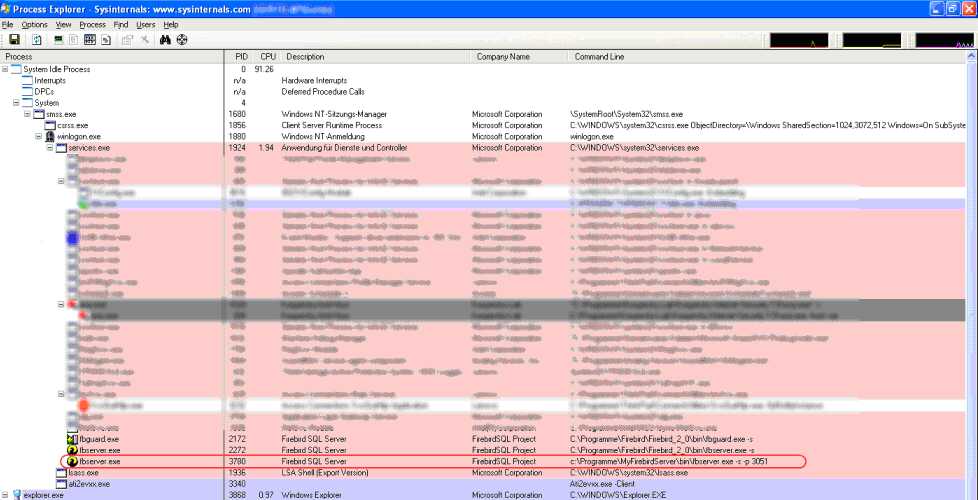Collapse the System tree node

pyautogui.click(x=16, y=103)
